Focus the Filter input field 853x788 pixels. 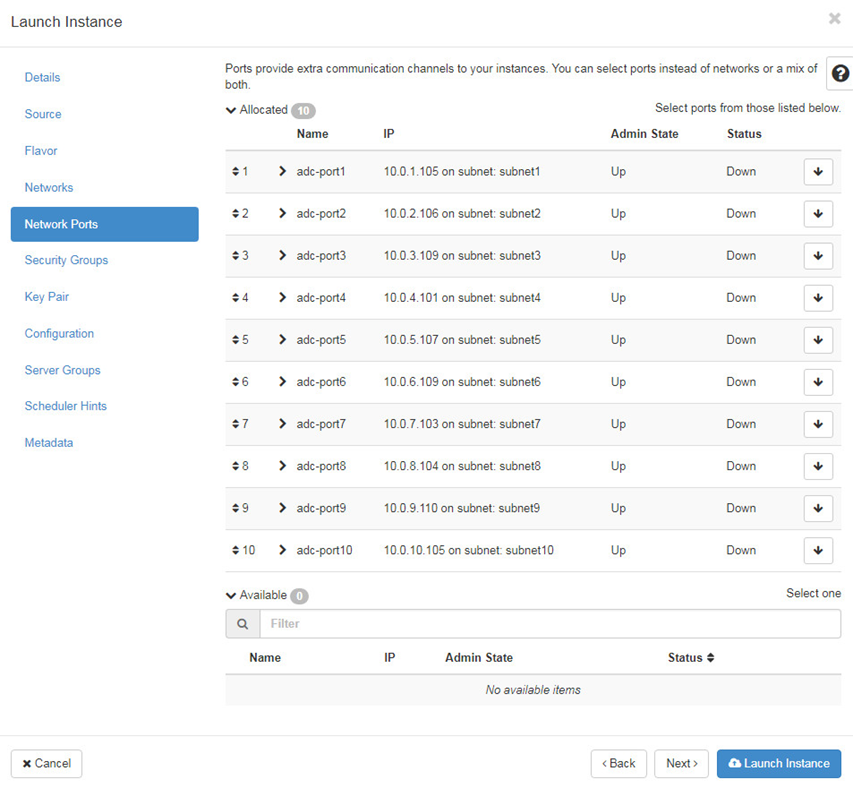pyautogui.click(x=549, y=624)
